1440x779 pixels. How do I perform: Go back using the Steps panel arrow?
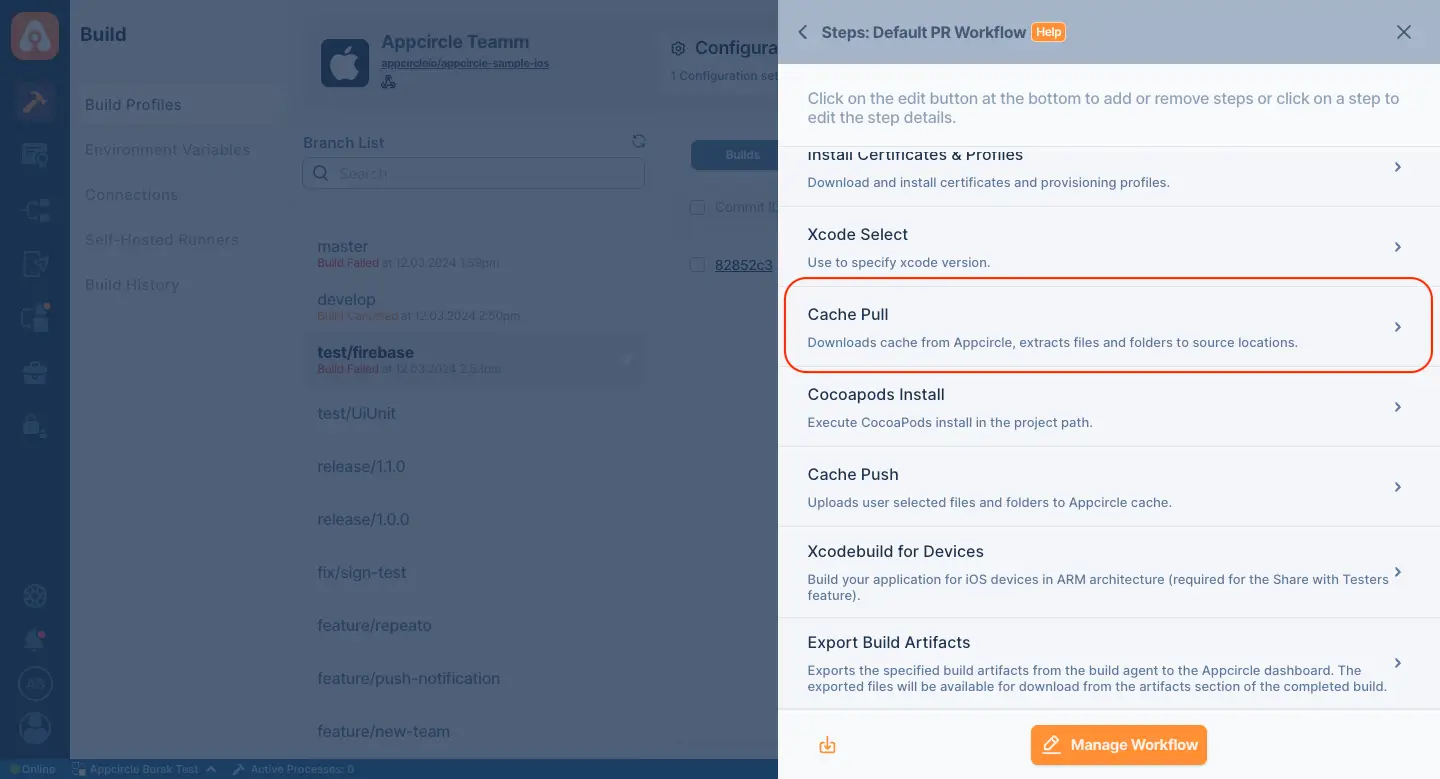point(802,32)
